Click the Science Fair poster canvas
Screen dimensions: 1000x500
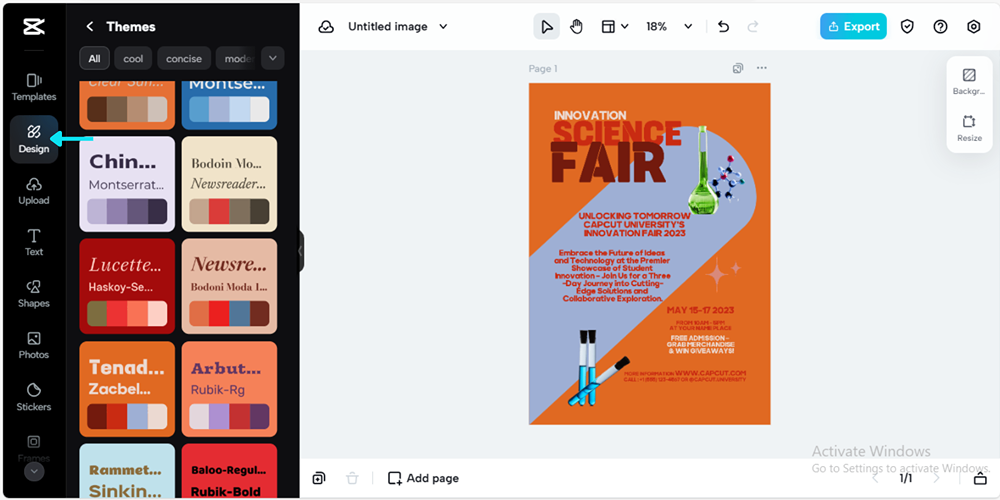coord(649,254)
